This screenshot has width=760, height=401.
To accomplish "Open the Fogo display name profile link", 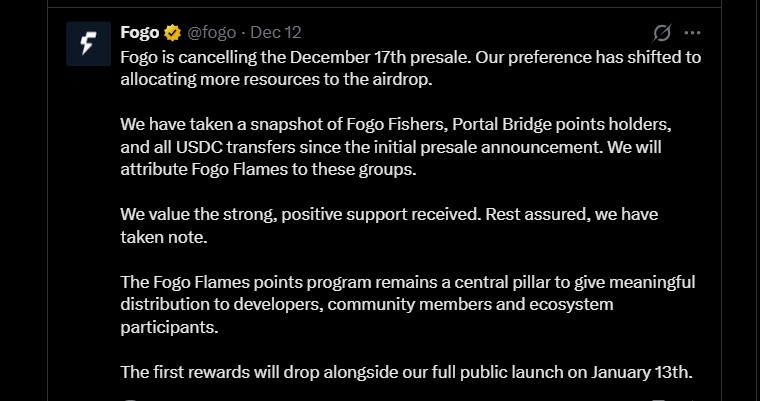I will click(x=139, y=33).
